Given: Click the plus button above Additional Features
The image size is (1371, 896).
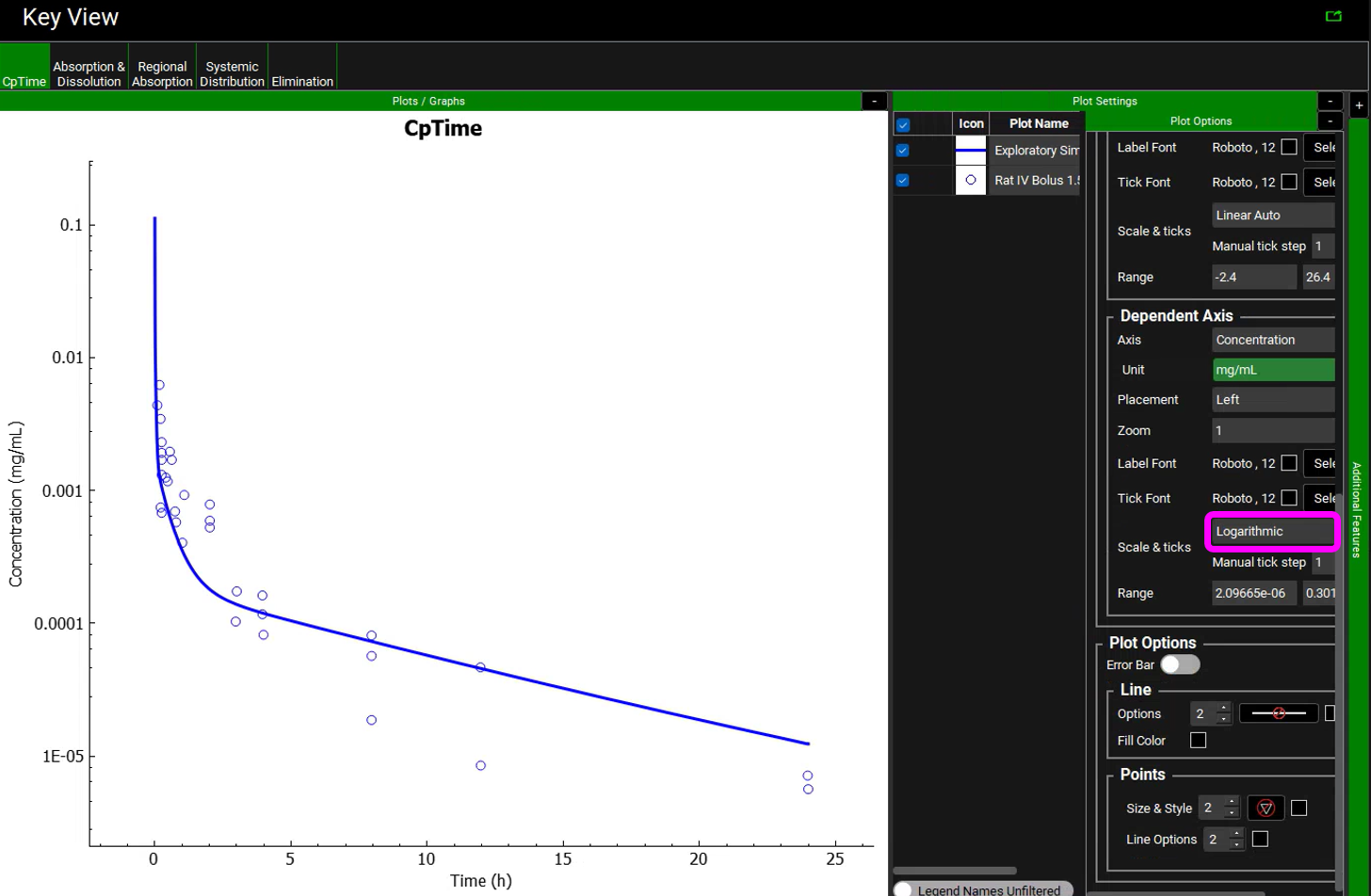Looking at the screenshot, I should (1359, 104).
